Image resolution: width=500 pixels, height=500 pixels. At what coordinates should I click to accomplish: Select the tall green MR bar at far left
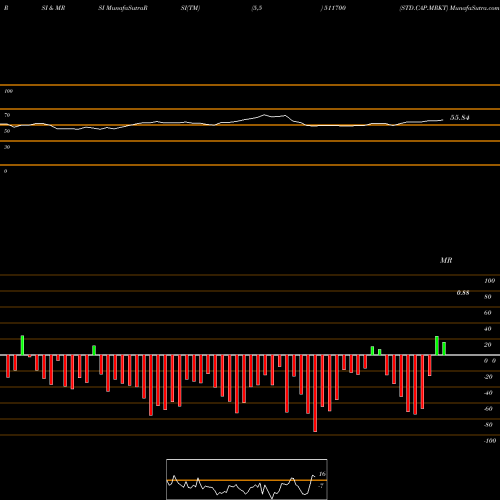click(22, 345)
